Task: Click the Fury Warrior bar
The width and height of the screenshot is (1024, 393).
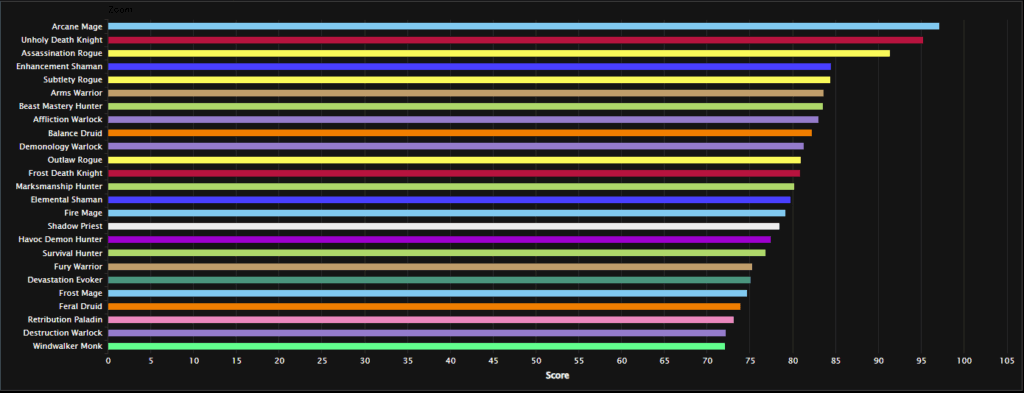Action: (430, 266)
